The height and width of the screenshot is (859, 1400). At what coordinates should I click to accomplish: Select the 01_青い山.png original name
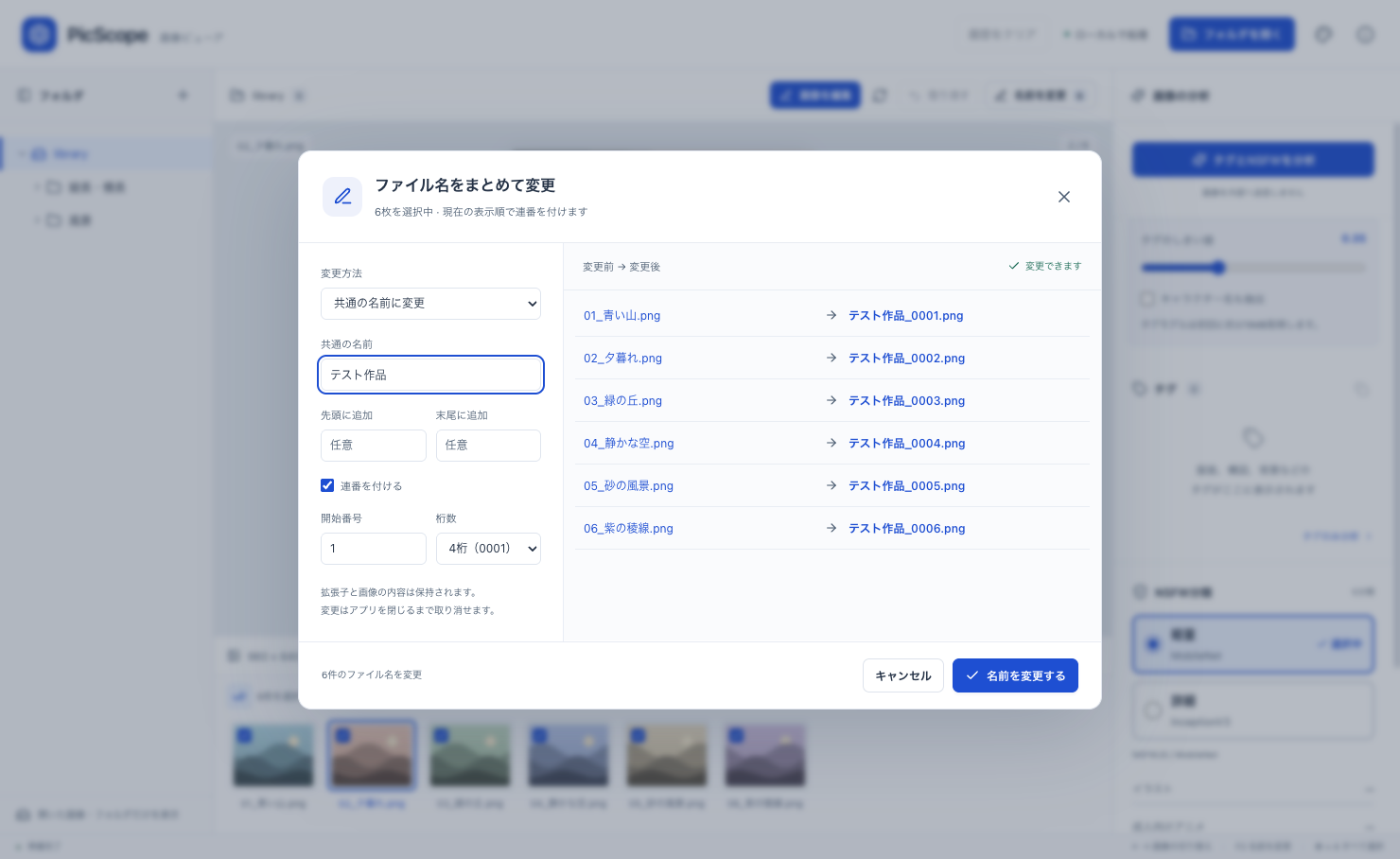pyautogui.click(x=622, y=316)
